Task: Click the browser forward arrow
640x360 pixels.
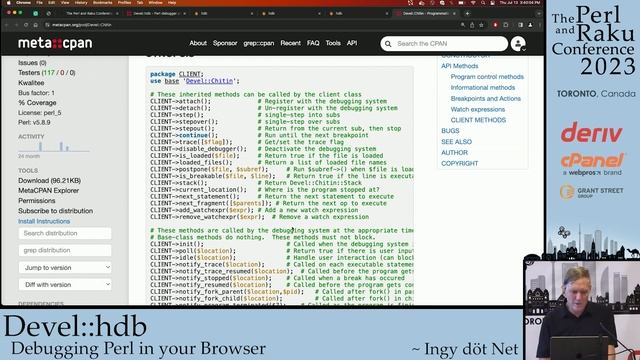Action: click(x=16, y=25)
